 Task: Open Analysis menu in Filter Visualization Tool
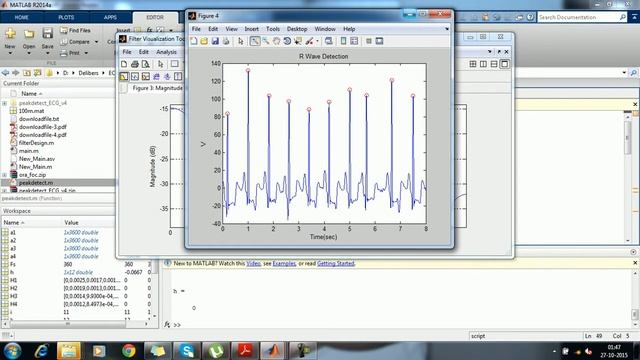coord(166,52)
